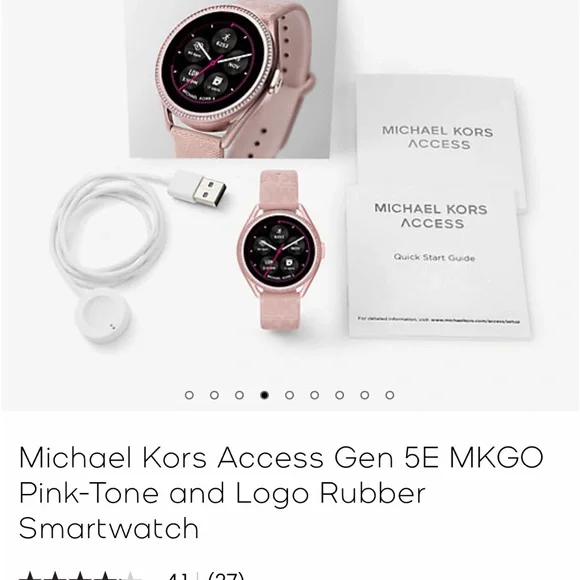The height and width of the screenshot is (580, 580).
Task: Select the first carousel dot indicator
Action: (189, 395)
